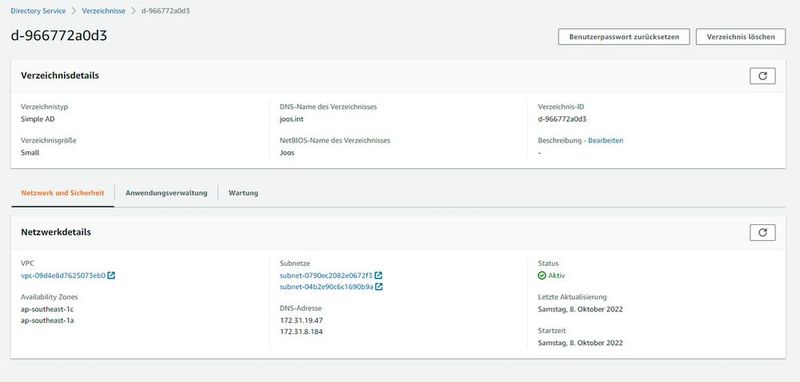Switch to the Wartung tab
Image resolution: width=800 pixels, height=382 pixels.
point(243,193)
